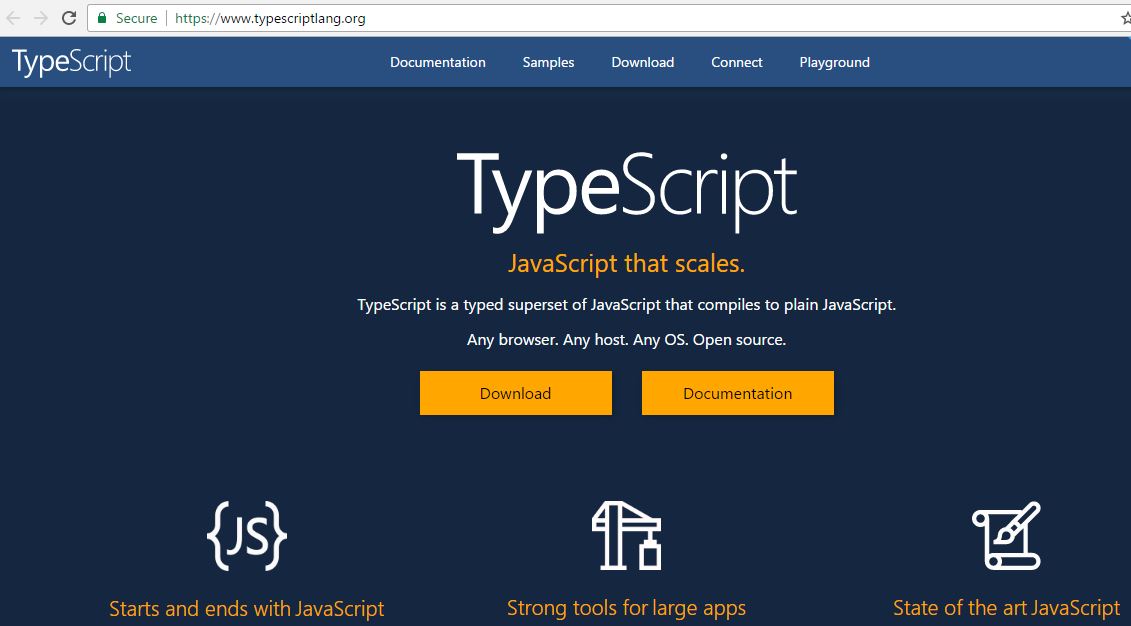Click the browser back arrow

[12, 18]
